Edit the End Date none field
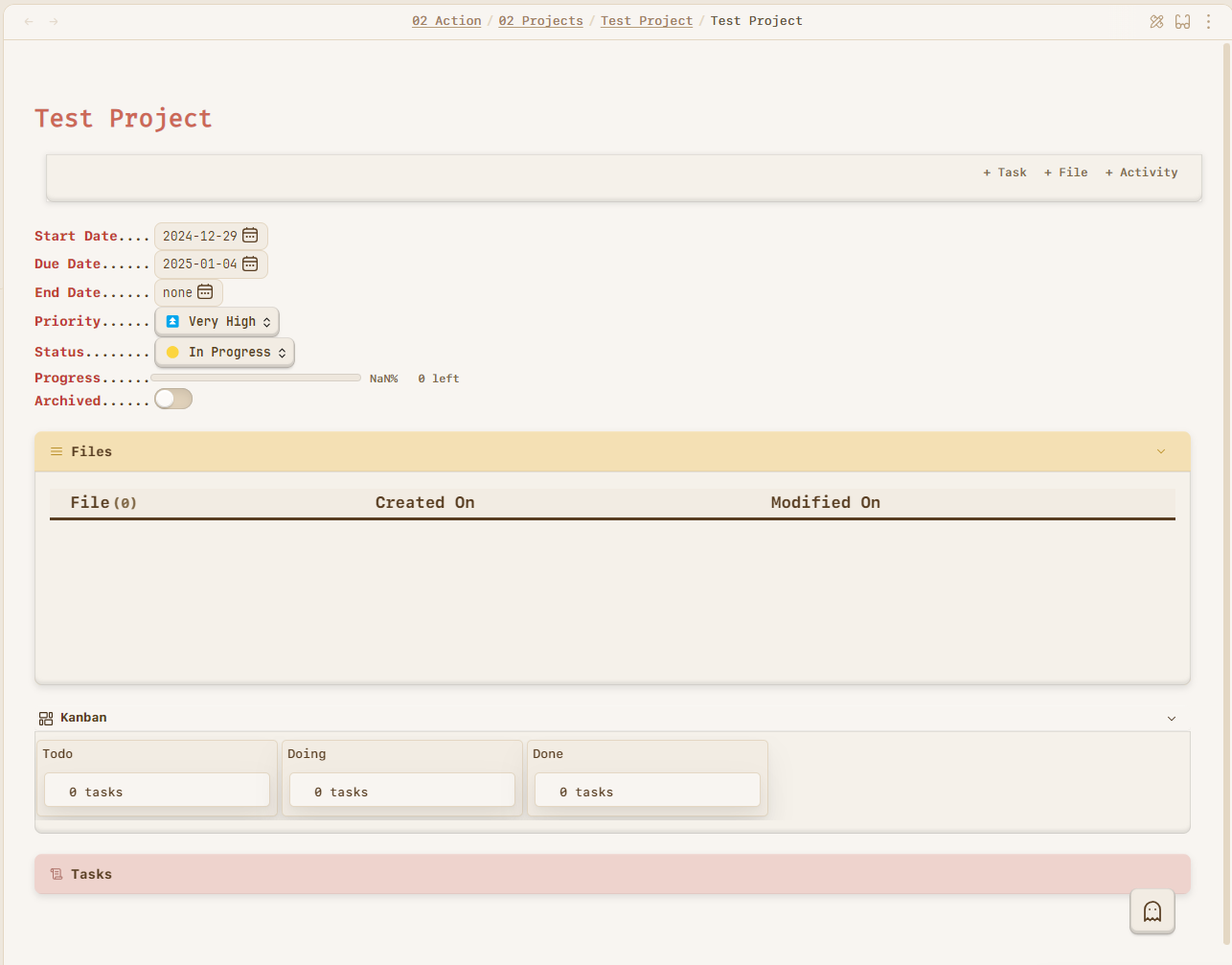The image size is (1232, 965). 189,292
